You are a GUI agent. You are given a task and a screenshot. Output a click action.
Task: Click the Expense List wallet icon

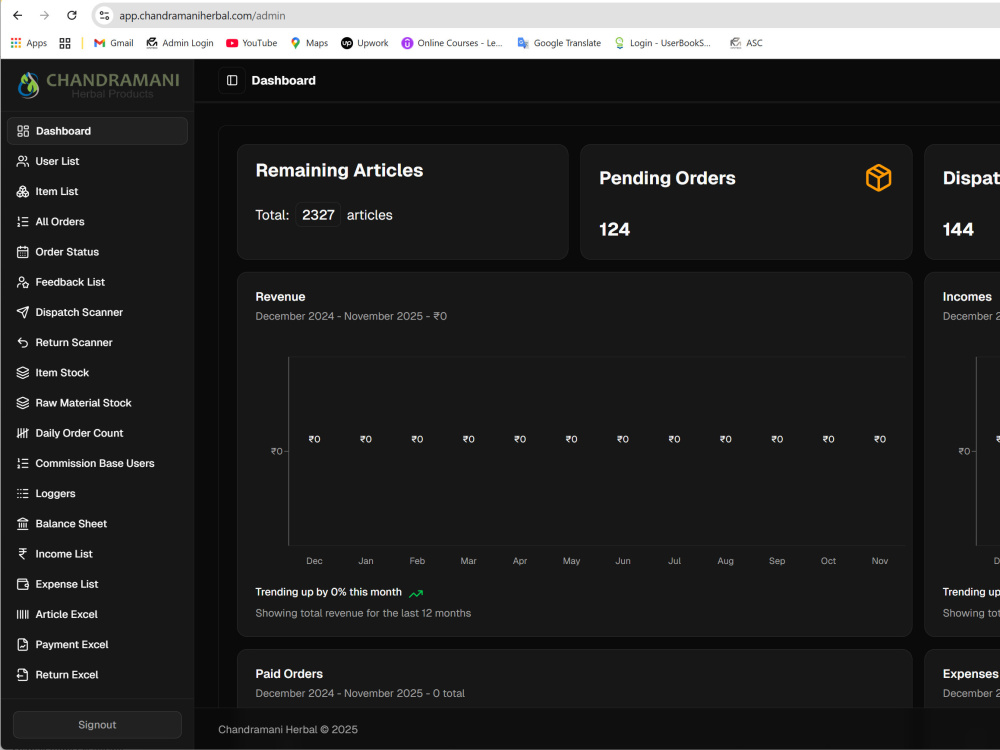pos(23,584)
